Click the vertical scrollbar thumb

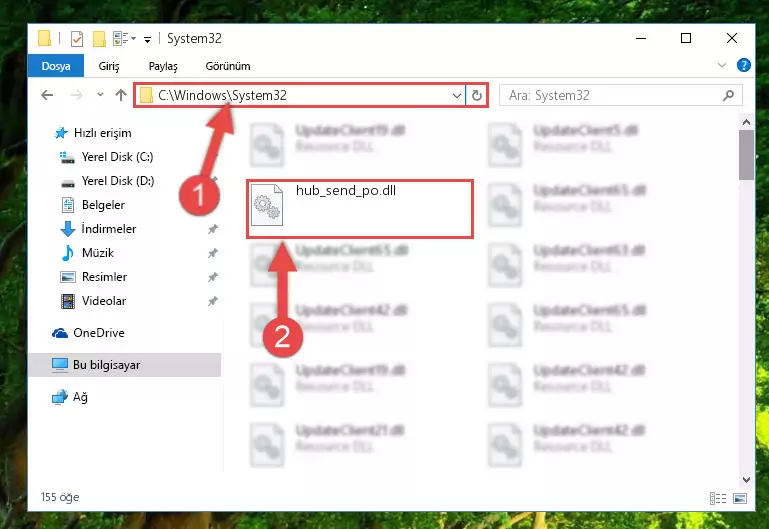point(746,155)
